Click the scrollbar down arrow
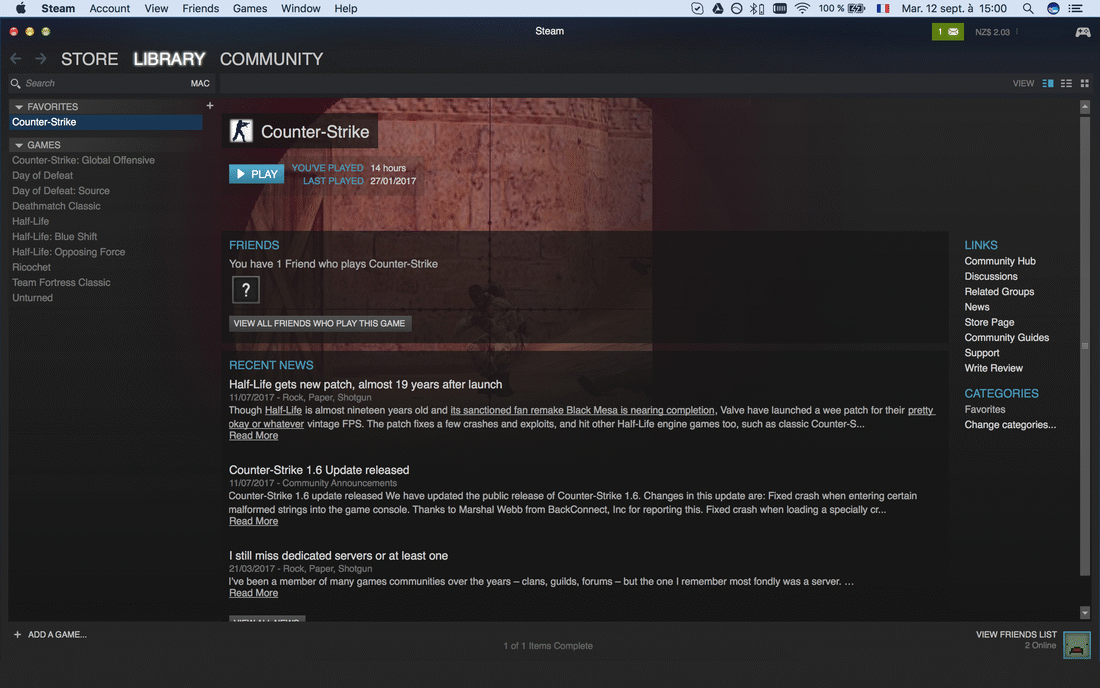 coord(1085,612)
